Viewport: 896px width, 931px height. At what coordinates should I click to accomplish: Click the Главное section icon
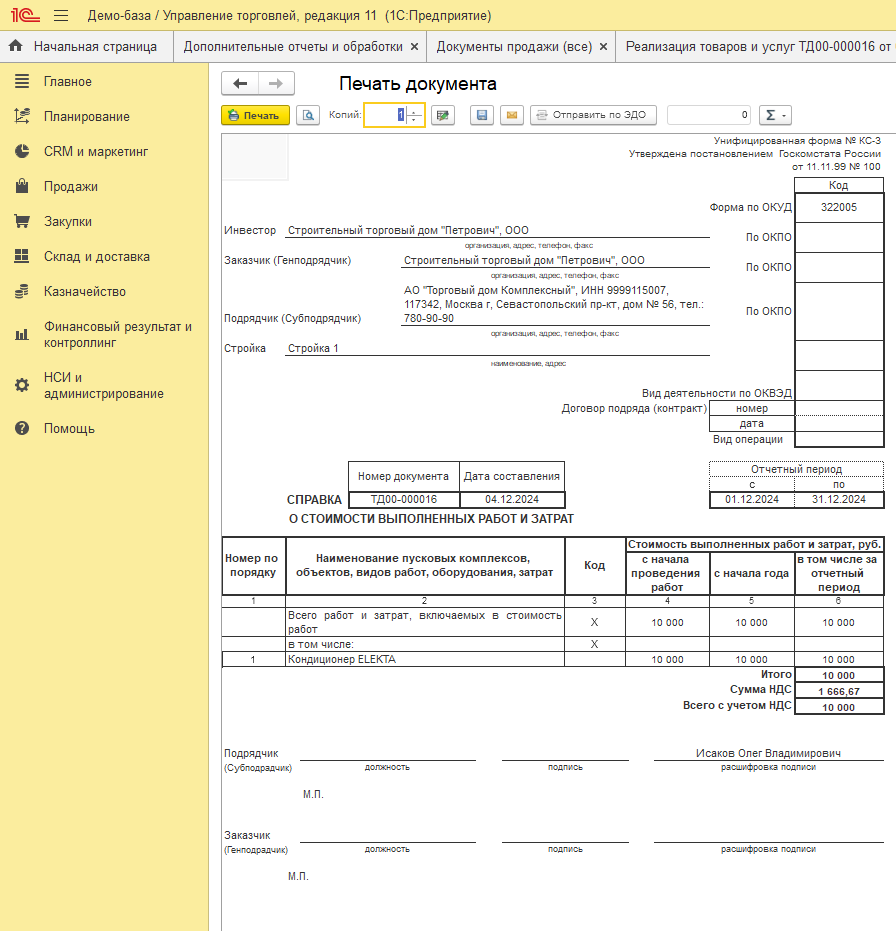(x=22, y=81)
